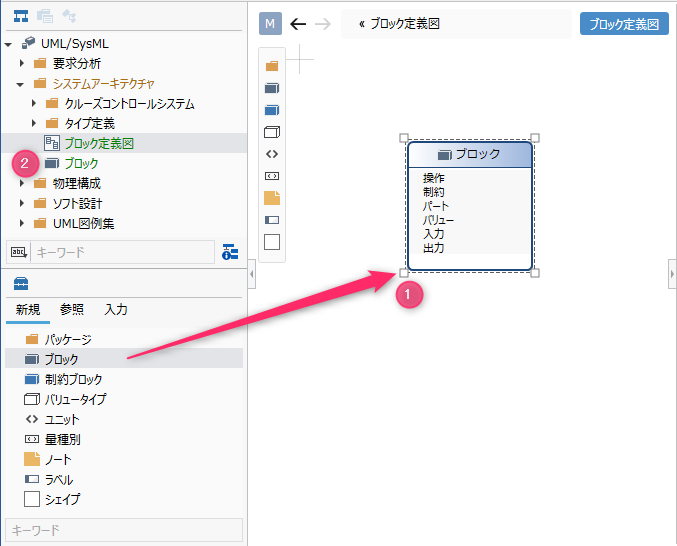
Task: Select package tool in diagram palette
Action: pos(272,66)
